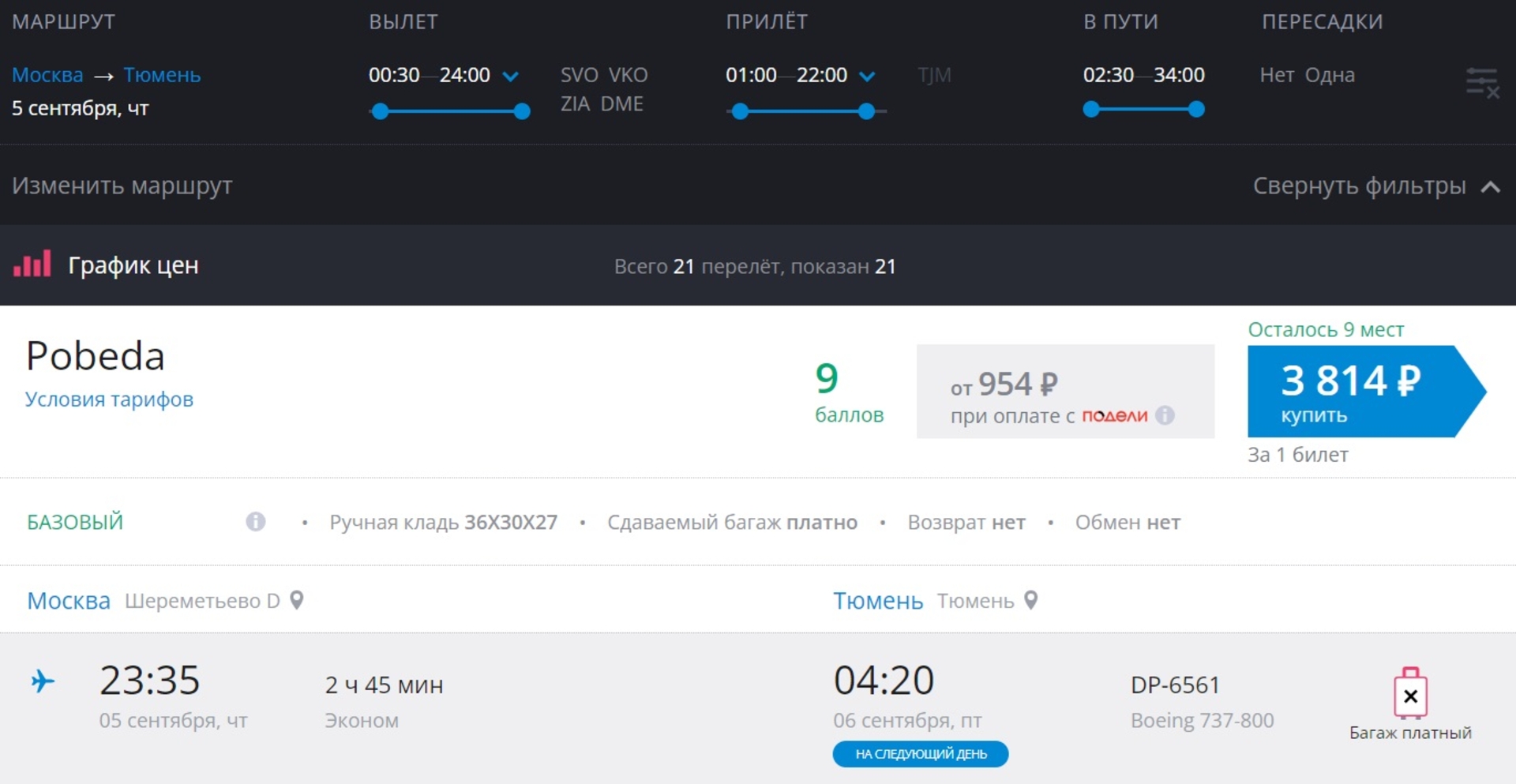The height and width of the screenshot is (784, 1516).
Task: Click map pin next to Тюмень airport
Action: (1030, 601)
